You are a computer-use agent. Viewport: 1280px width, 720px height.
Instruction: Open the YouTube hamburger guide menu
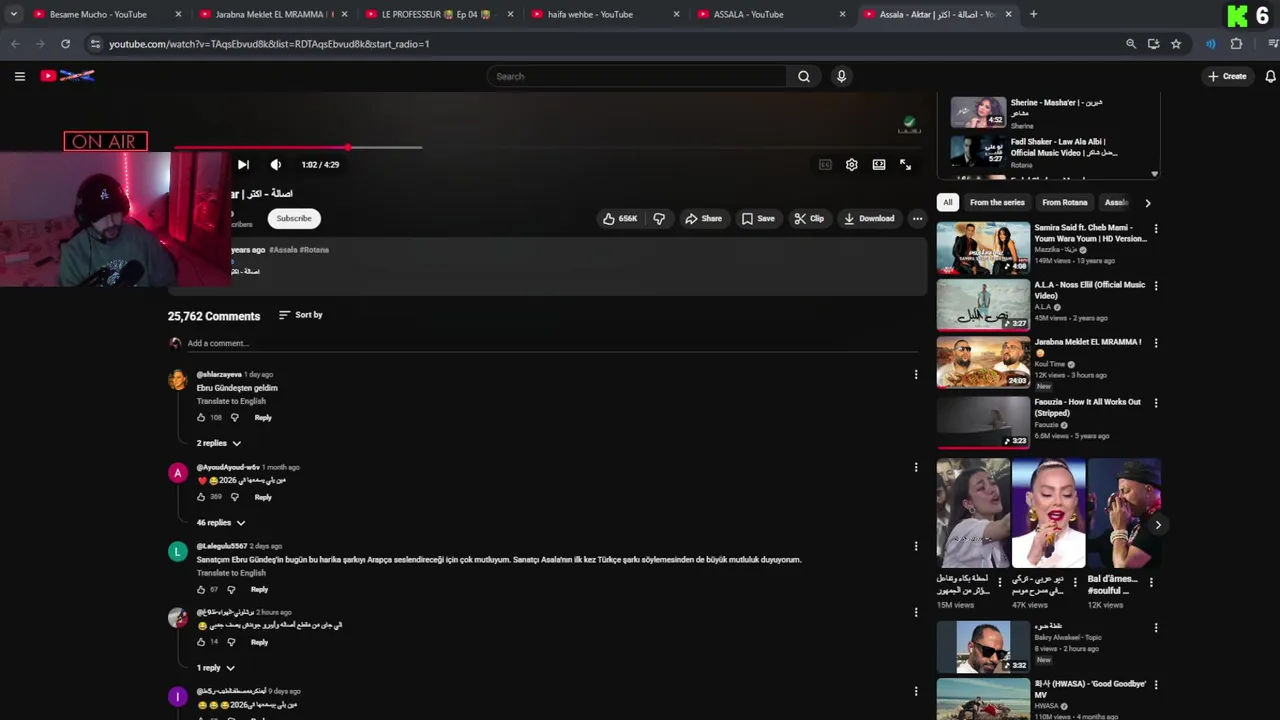point(19,76)
